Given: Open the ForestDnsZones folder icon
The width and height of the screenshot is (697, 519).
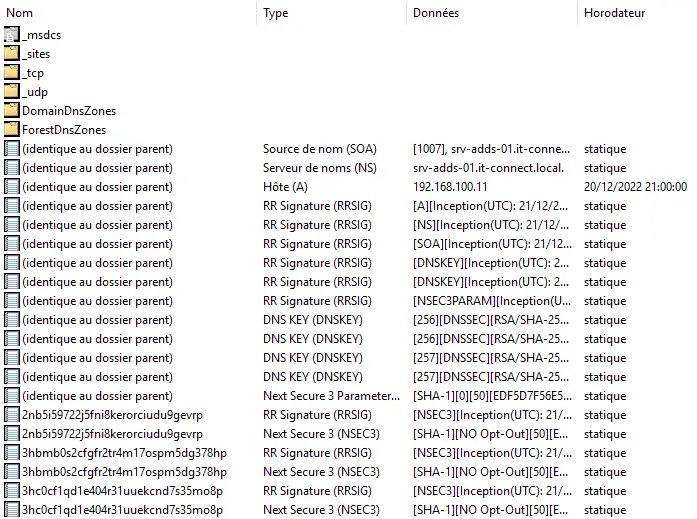Looking at the screenshot, I should (12, 129).
